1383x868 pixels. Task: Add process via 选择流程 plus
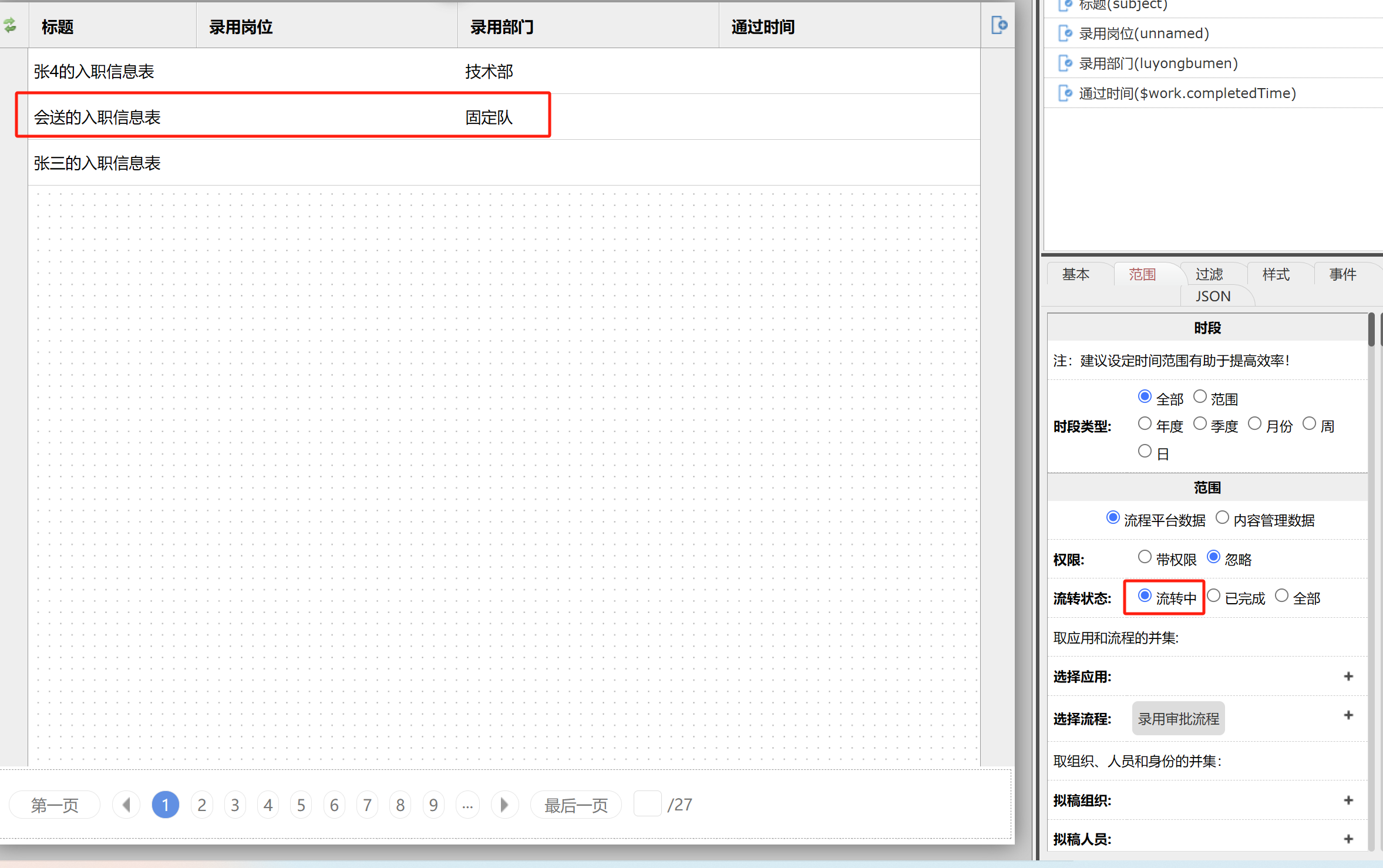(1348, 715)
